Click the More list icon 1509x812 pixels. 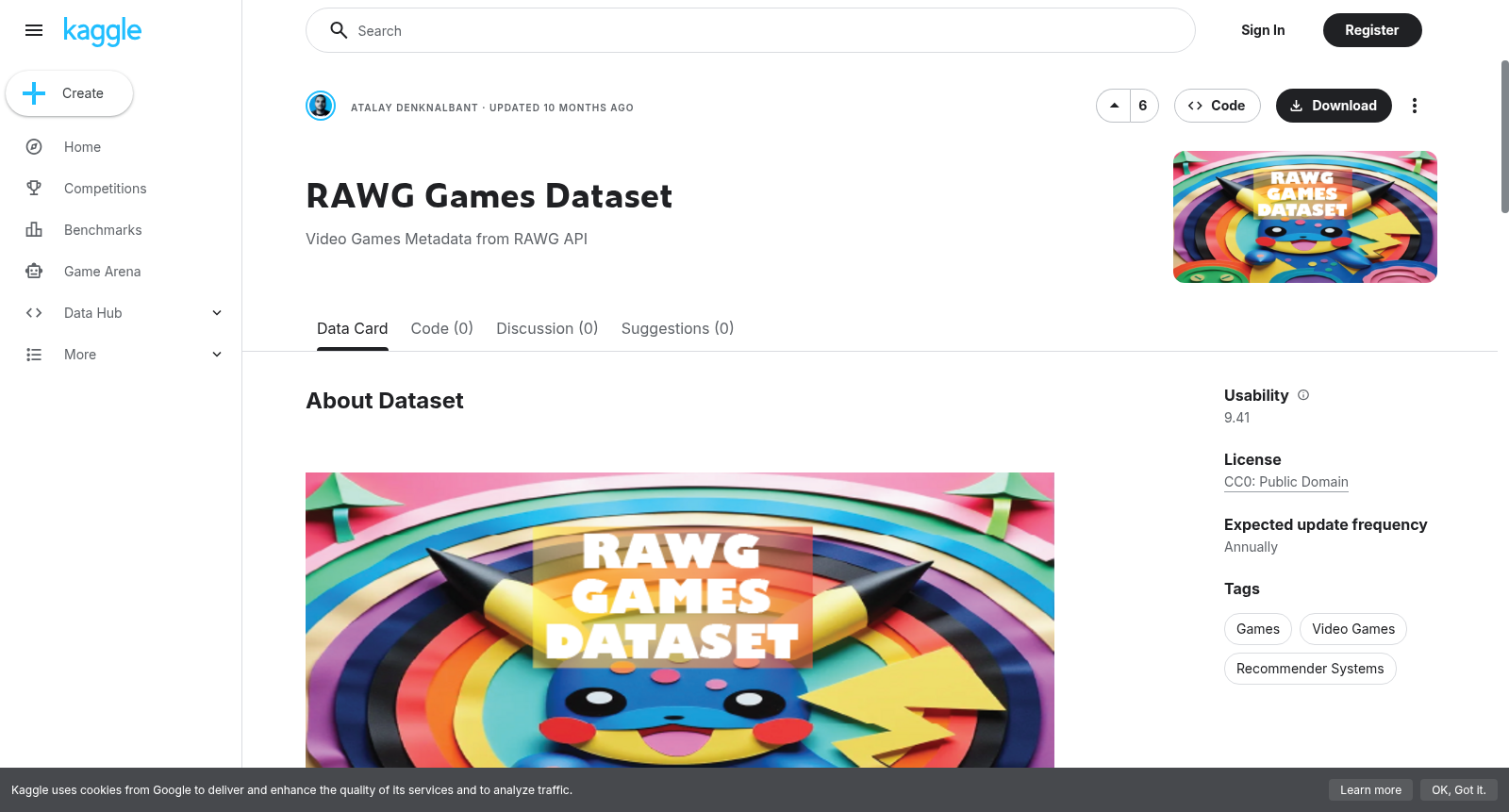click(x=34, y=355)
